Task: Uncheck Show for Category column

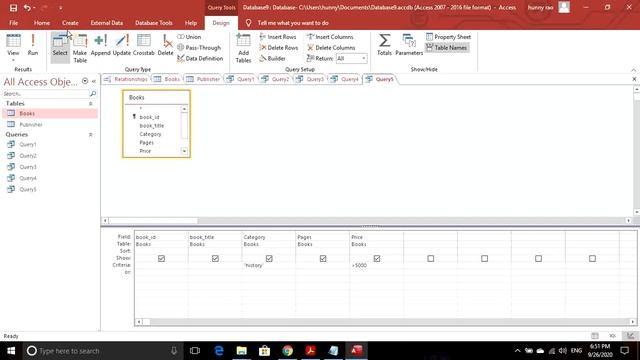Action: 269,258
